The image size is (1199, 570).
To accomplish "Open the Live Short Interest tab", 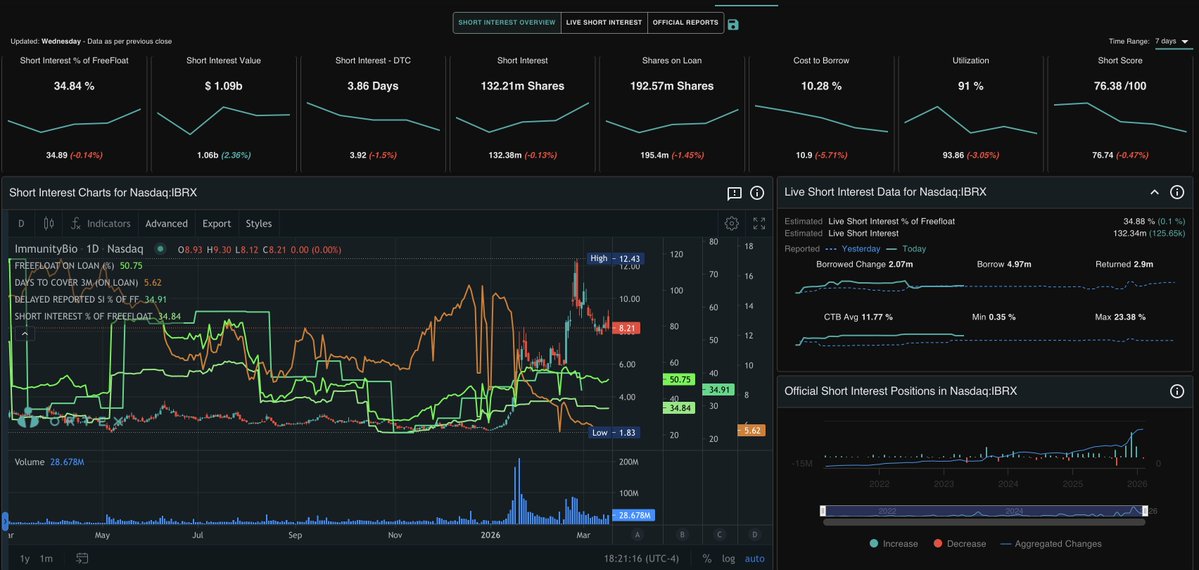I will tap(604, 23).
